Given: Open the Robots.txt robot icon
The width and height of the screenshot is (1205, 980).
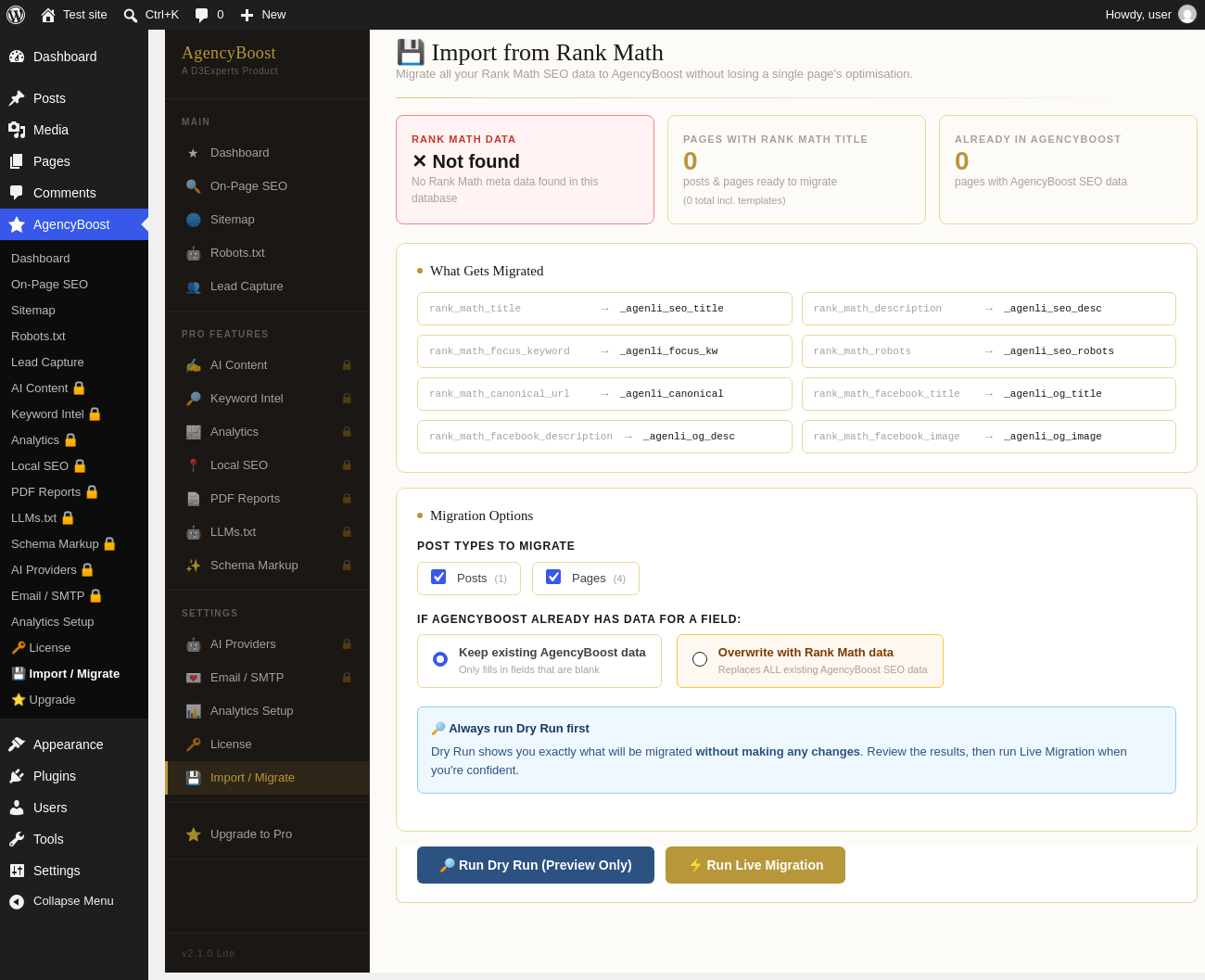Looking at the screenshot, I should 193,253.
